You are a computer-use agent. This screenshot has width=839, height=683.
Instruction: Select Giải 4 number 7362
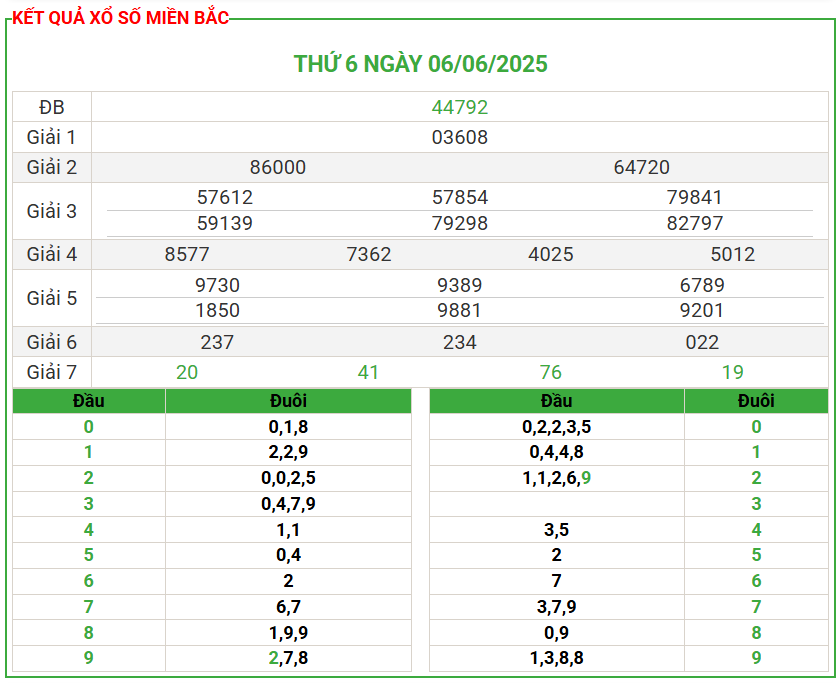click(x=369, y=254)
